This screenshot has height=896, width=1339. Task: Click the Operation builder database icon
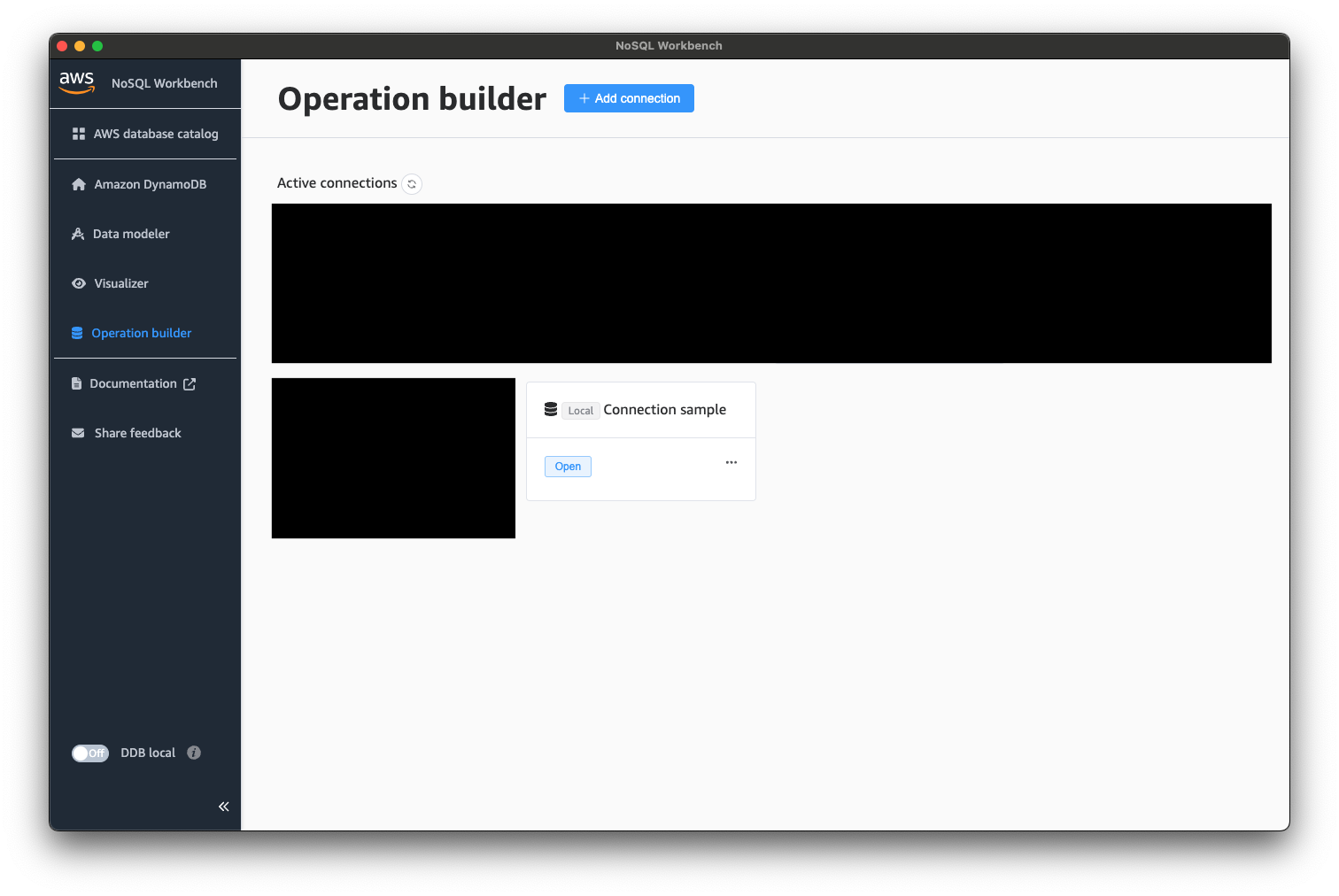pos(77,333)
